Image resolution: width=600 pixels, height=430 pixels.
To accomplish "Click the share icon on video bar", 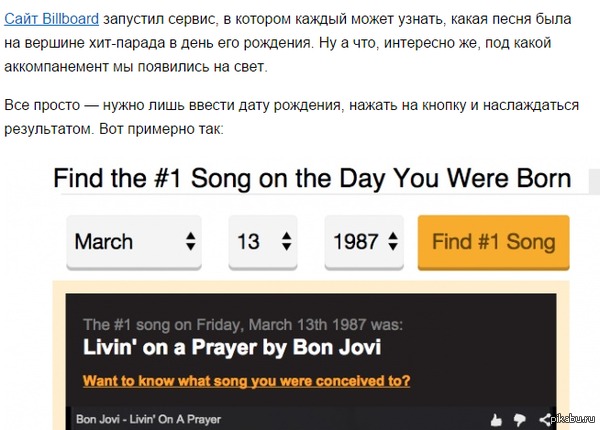I will click(x=545, y=419).
